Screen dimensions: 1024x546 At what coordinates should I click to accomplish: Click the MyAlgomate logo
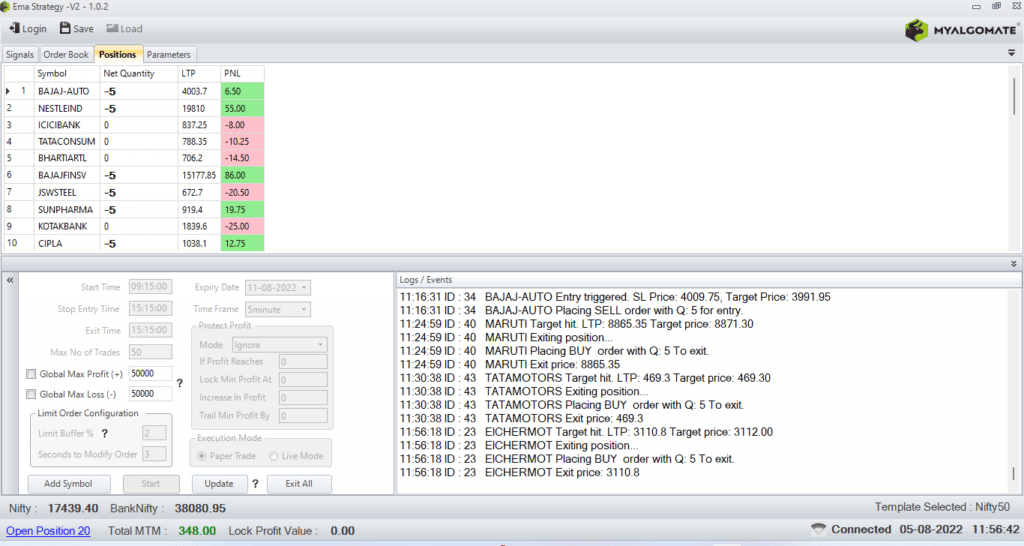coord(956,30)
